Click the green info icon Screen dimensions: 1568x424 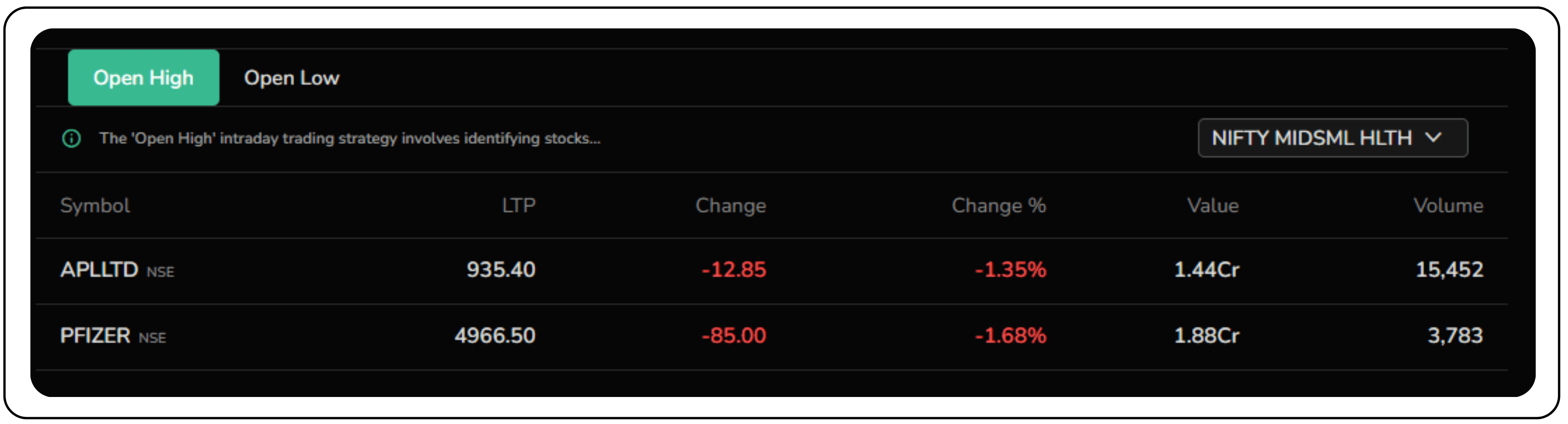click(x=71, y=138)
